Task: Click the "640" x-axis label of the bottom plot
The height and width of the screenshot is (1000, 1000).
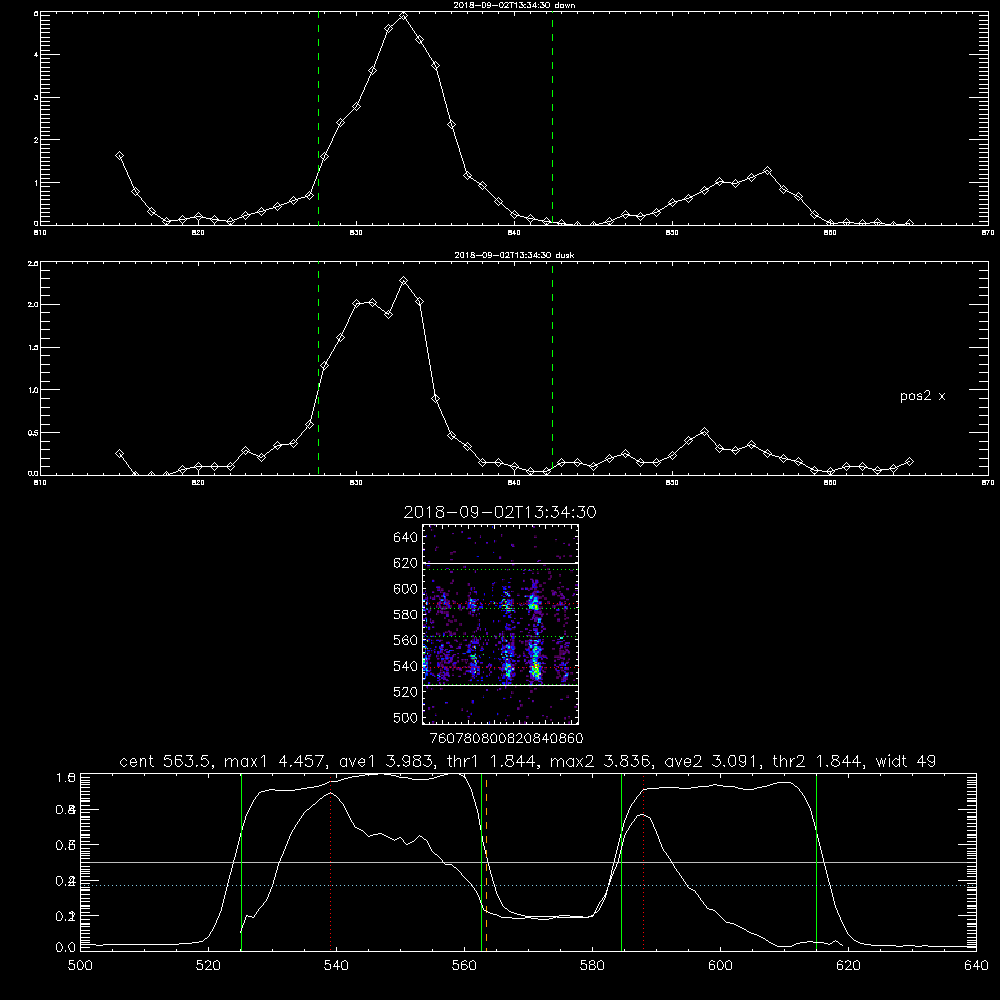Action: (976, 966)
